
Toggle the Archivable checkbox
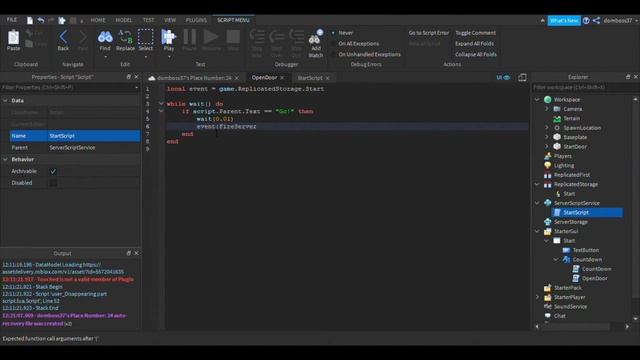coord(53,171)
